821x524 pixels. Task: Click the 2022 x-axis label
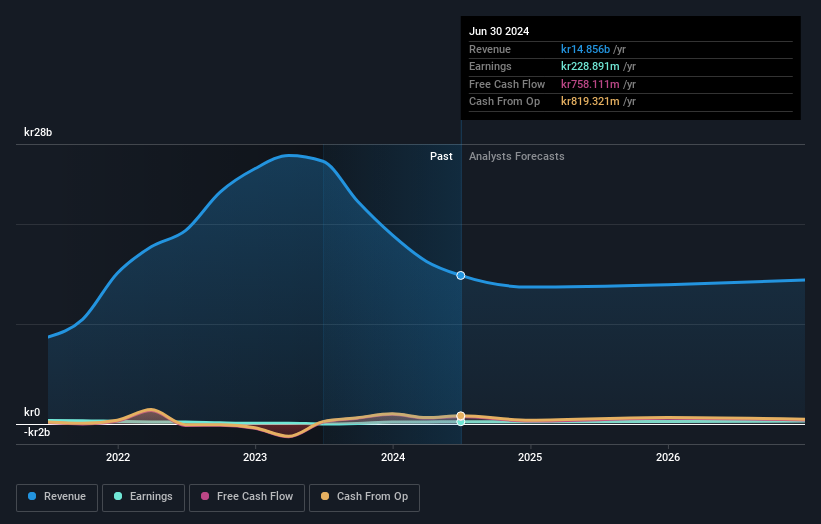click(118, 457)
